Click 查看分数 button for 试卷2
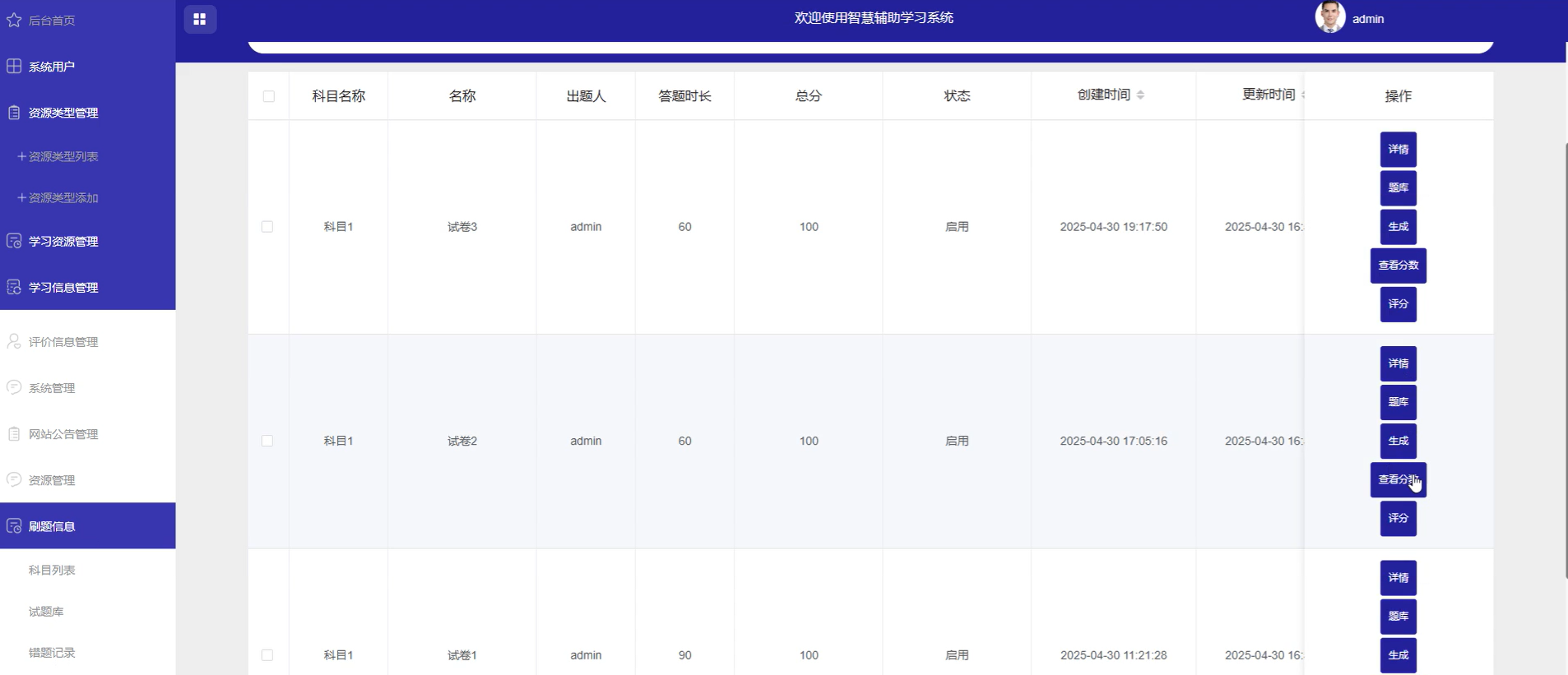1568x675 pixels. 1398,479
